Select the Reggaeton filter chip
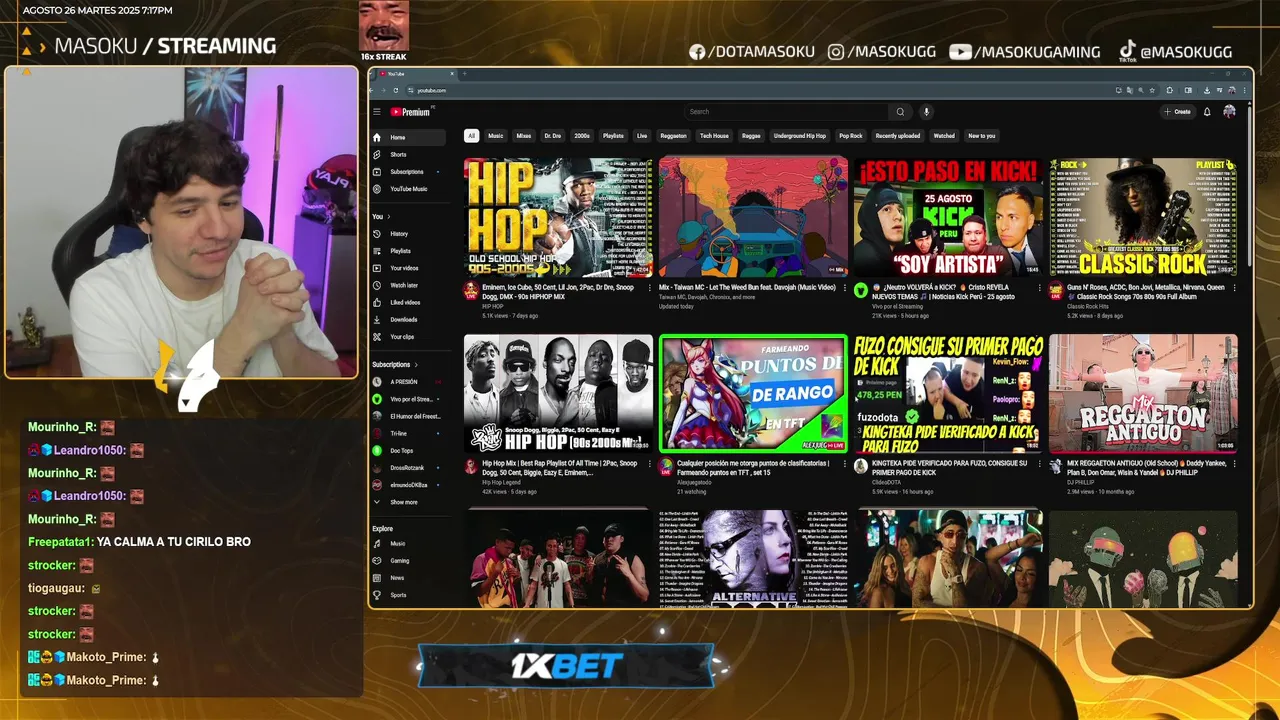The width and height of the screenshot is (1280, 720). [x=673, y=136]
